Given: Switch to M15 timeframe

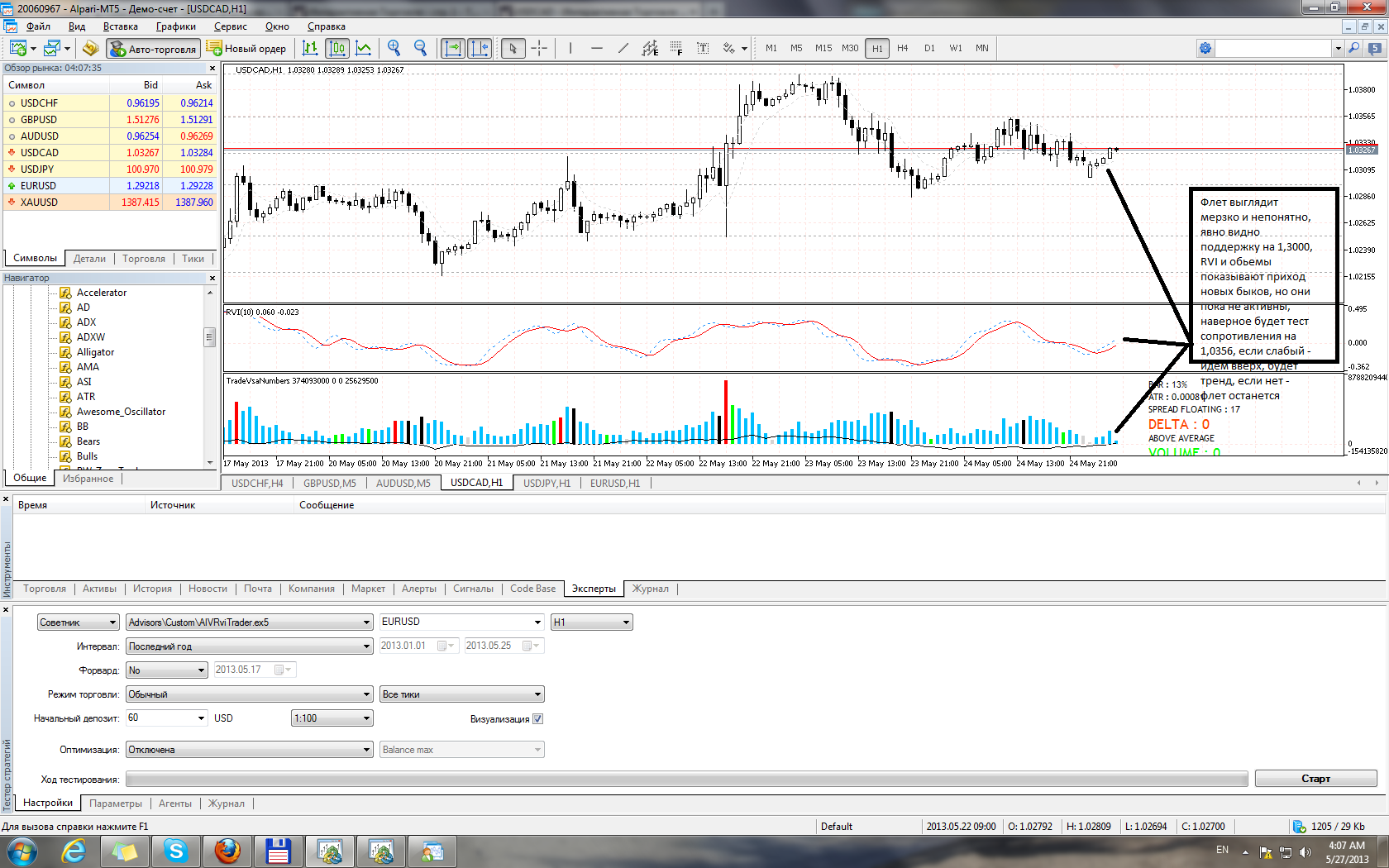Looking at the screenshot, I should (x=823, y=48).
